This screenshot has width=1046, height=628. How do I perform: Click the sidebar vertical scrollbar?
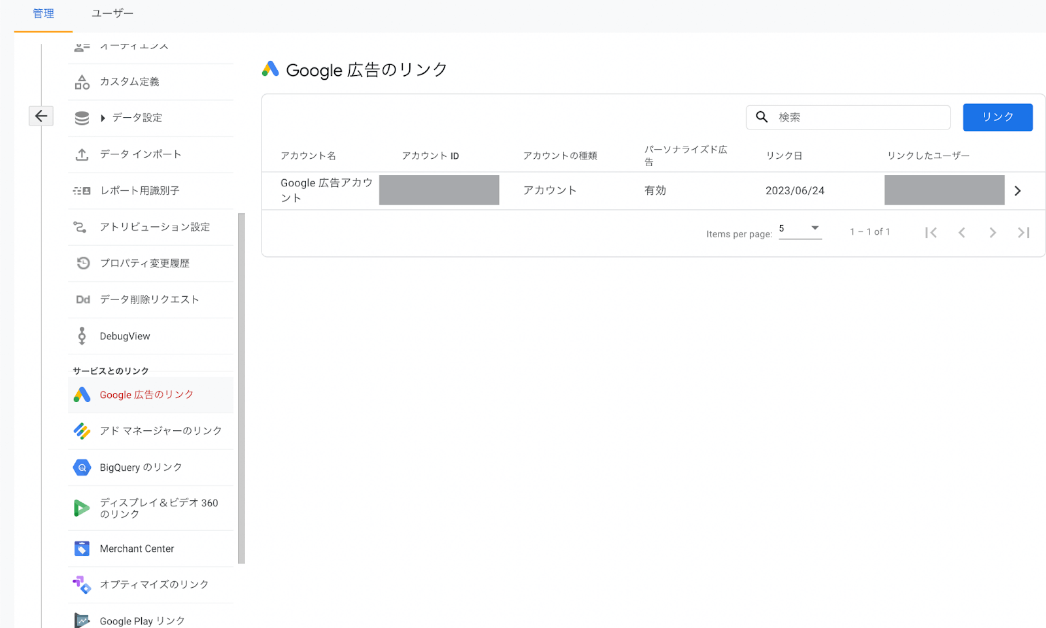(241, 388)
